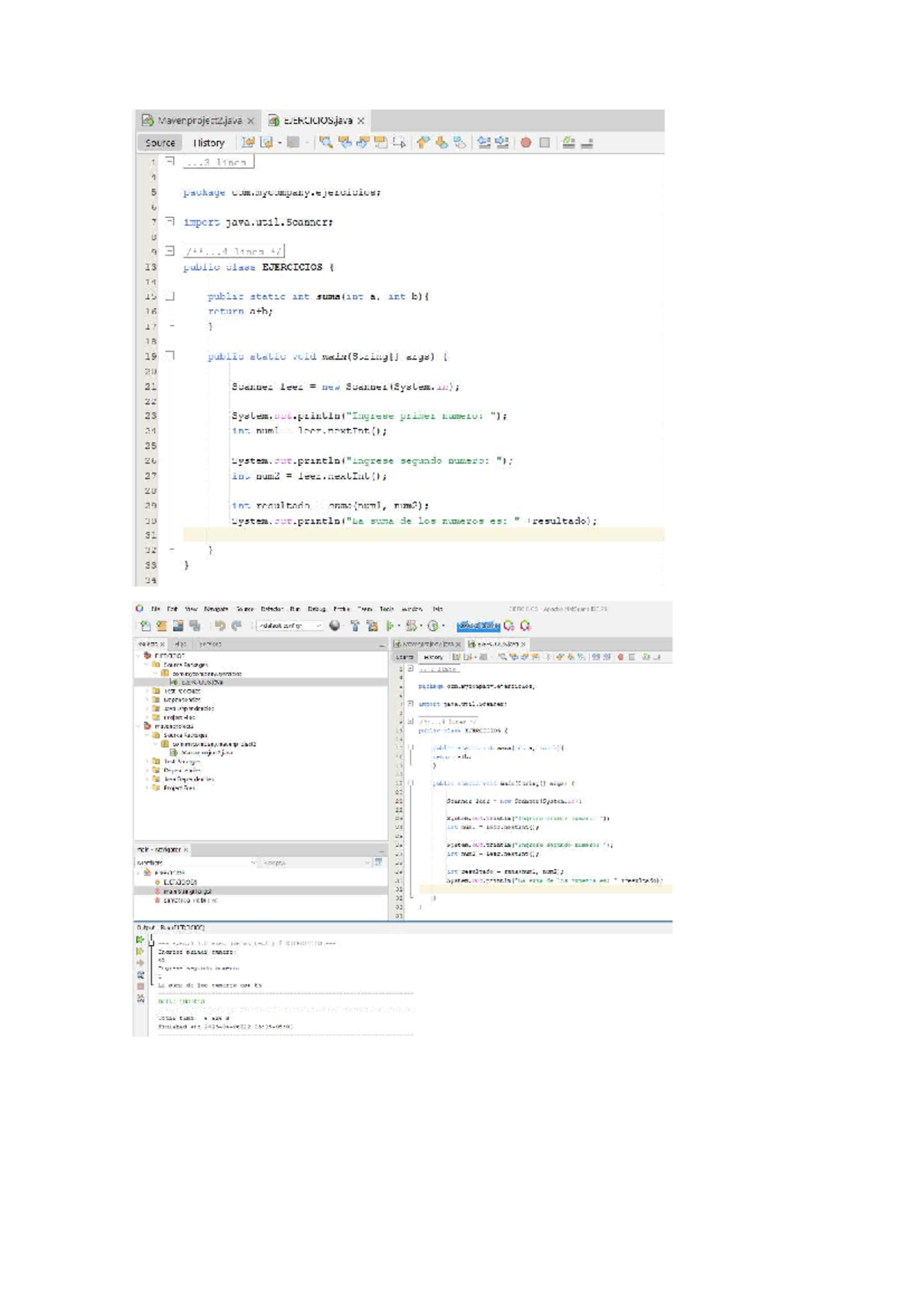
Task: Click the Re-run green icon in Output
Action: [140, 939]
